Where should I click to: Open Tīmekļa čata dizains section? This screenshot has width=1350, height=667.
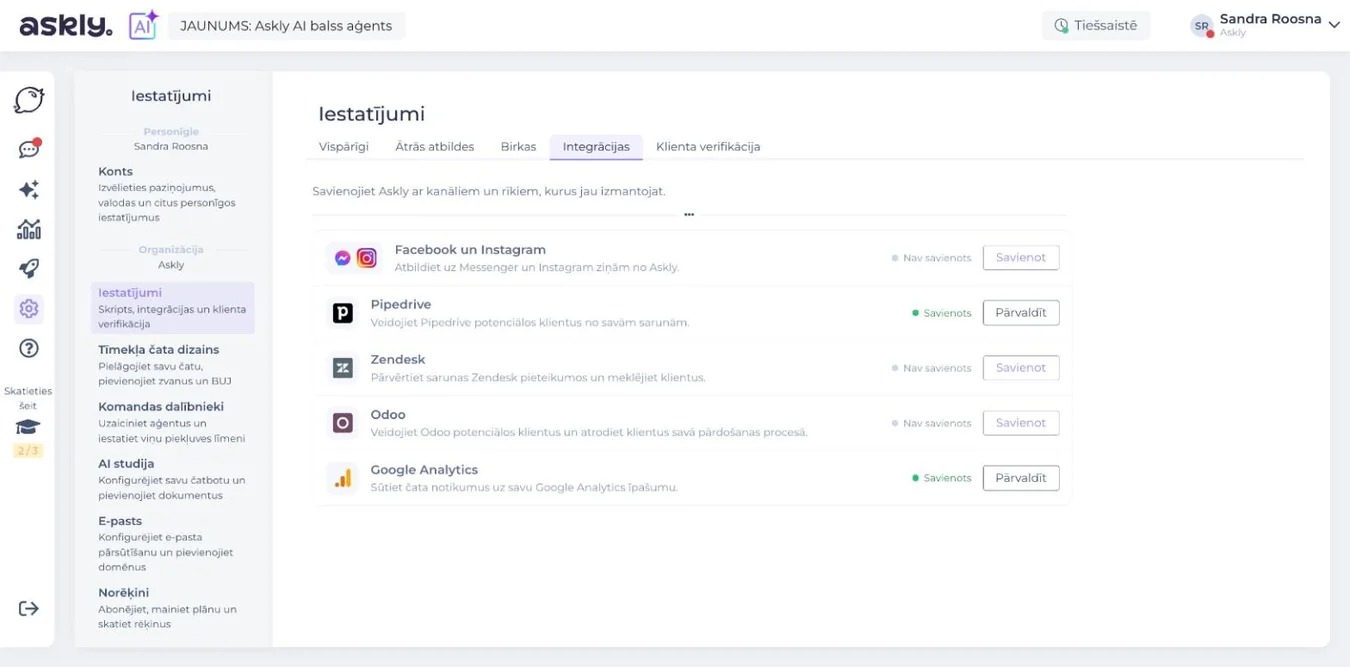(172, 365)
